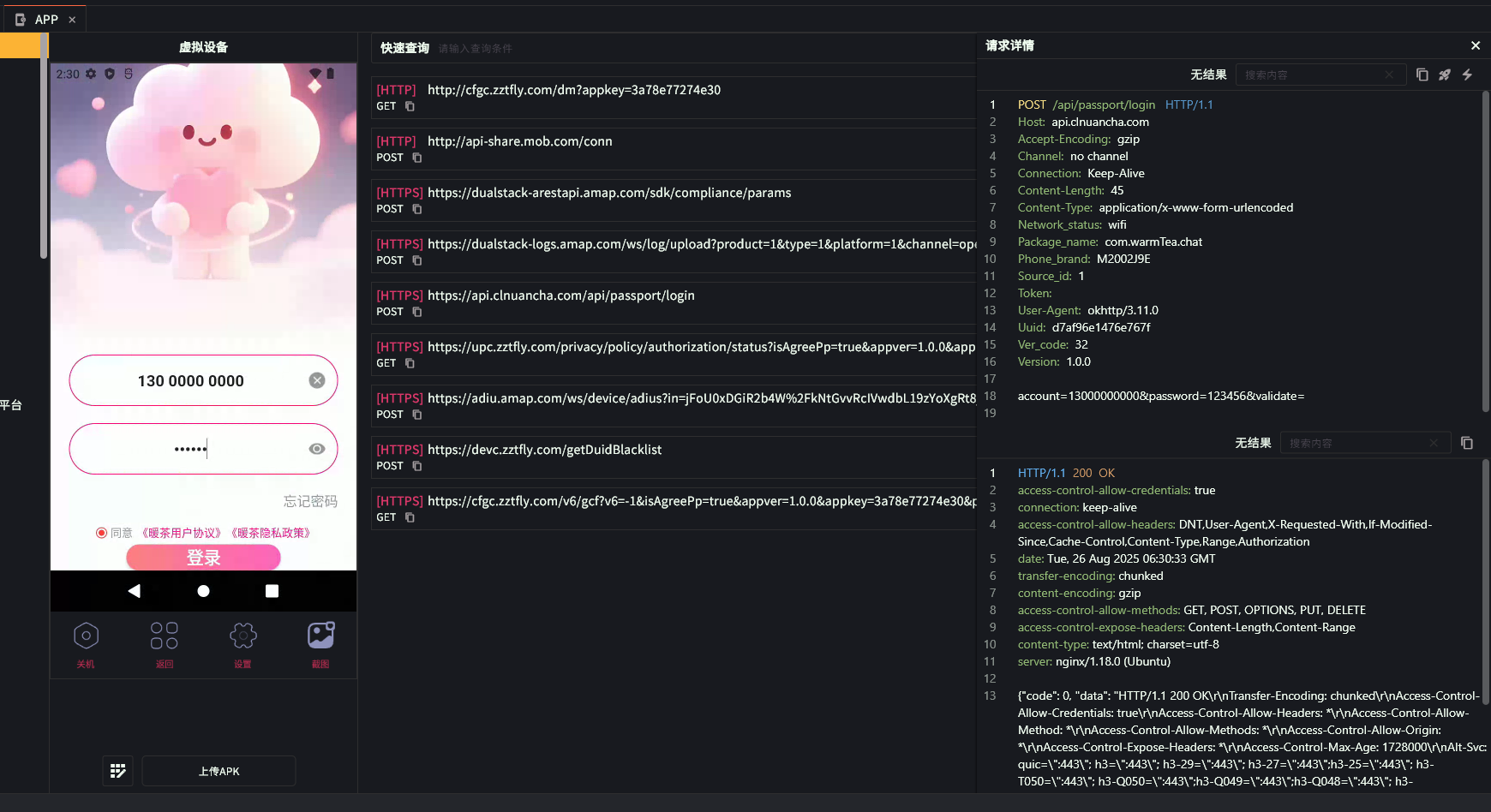Select the APP tab

tap(45, 19)
